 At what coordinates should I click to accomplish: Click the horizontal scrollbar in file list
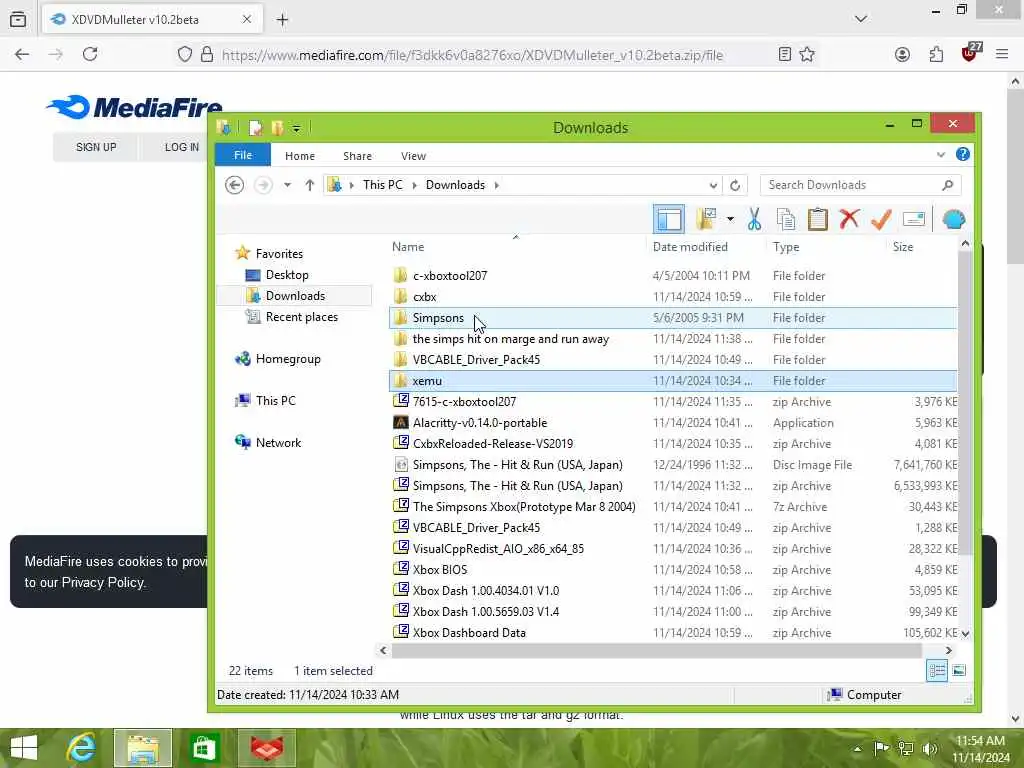pyautogui.click(x=656, y=650)
